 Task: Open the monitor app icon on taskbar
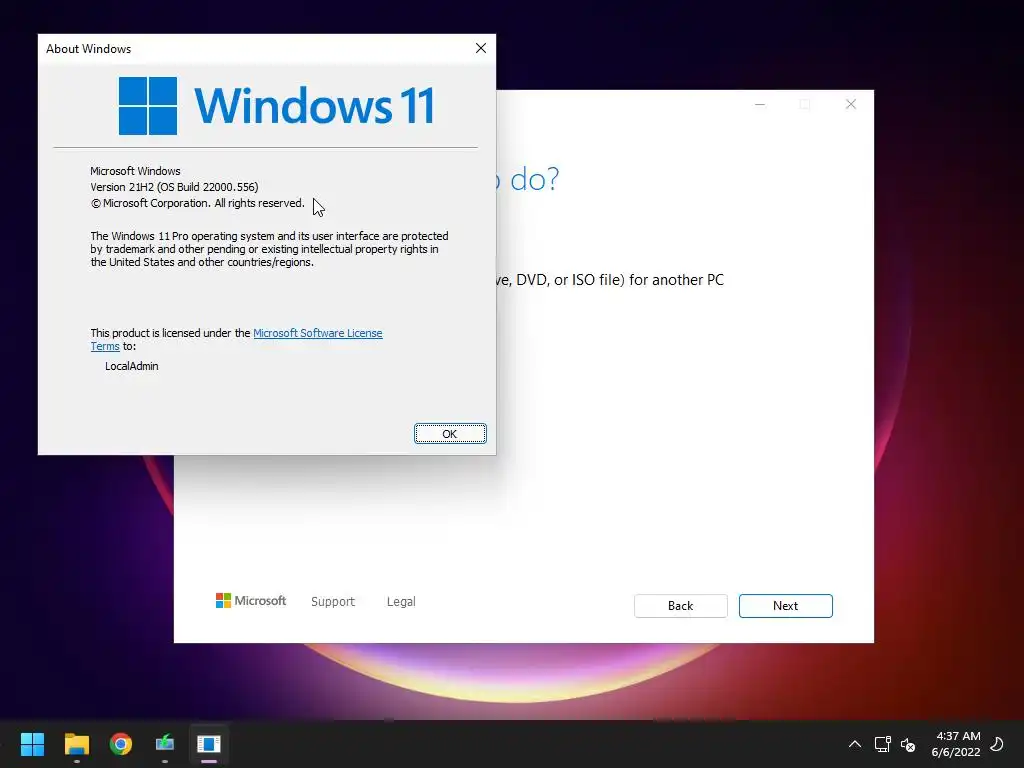point(165,744)
